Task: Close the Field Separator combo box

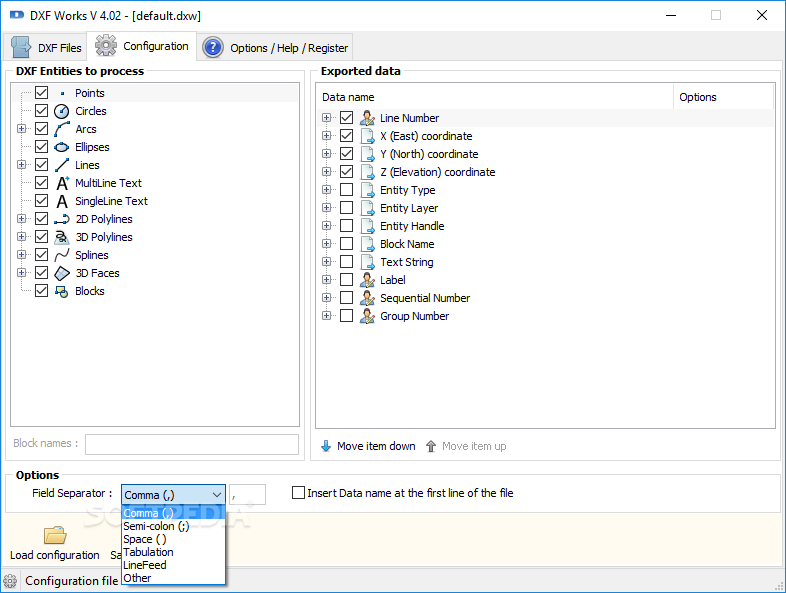Action: pos(217,495)
